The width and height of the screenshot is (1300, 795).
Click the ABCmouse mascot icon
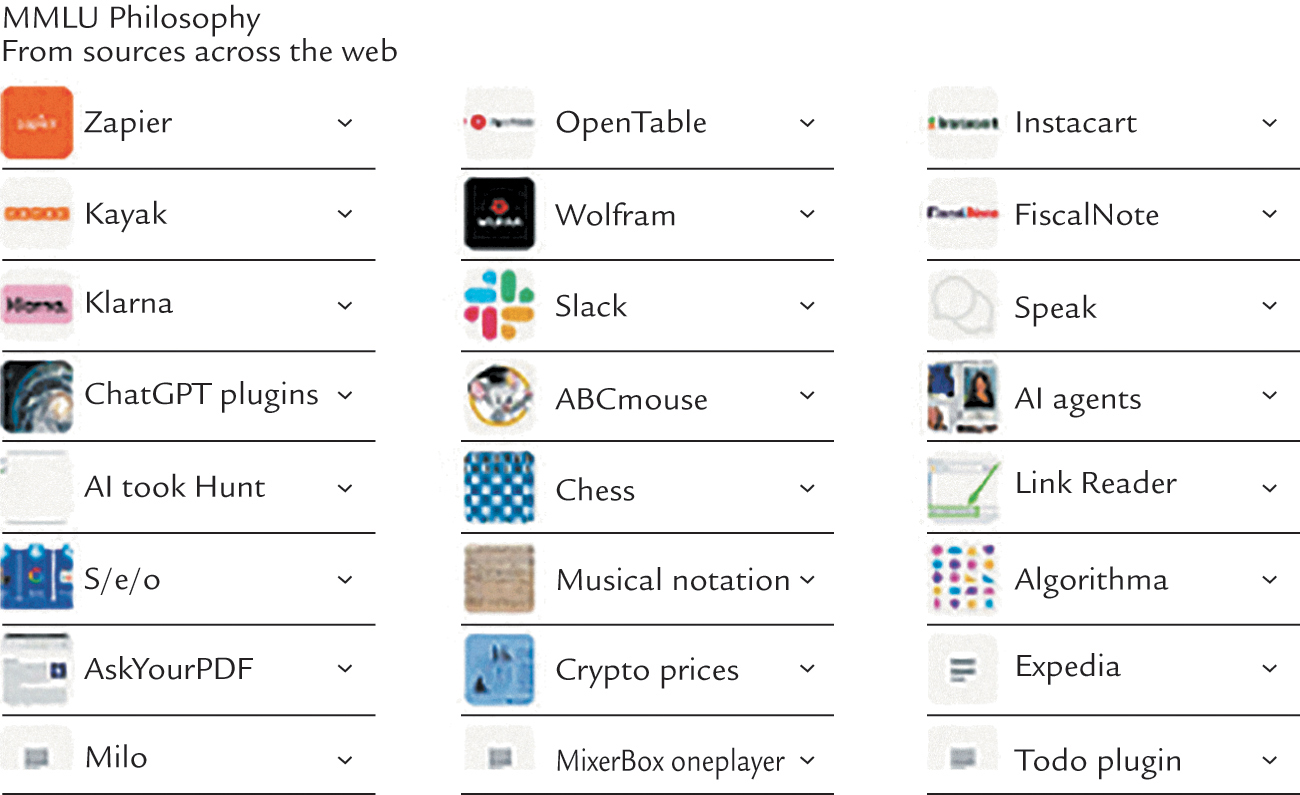500,397
